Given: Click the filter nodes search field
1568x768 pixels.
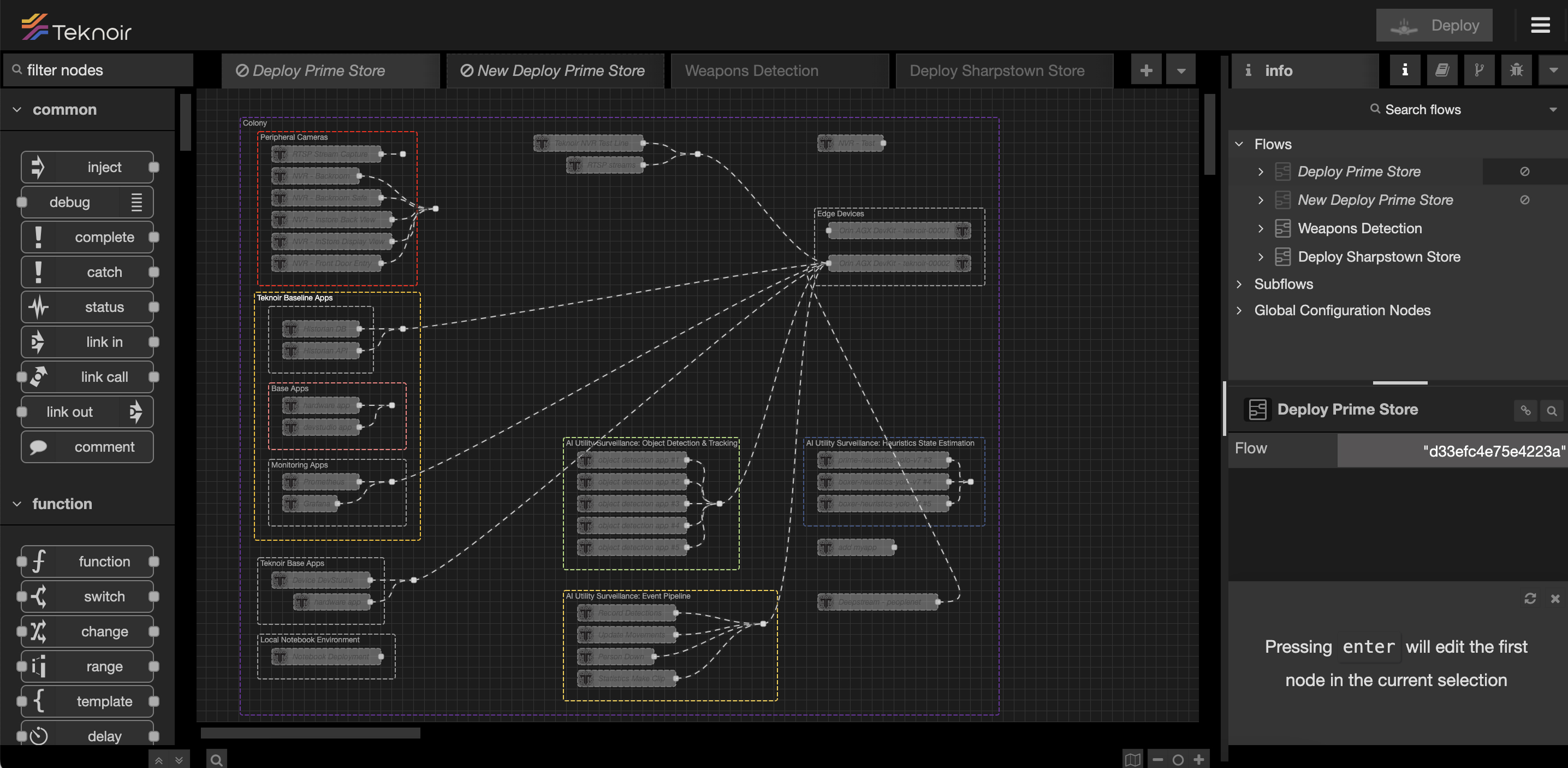Looking at the screenshot, I should pos(98,70).
